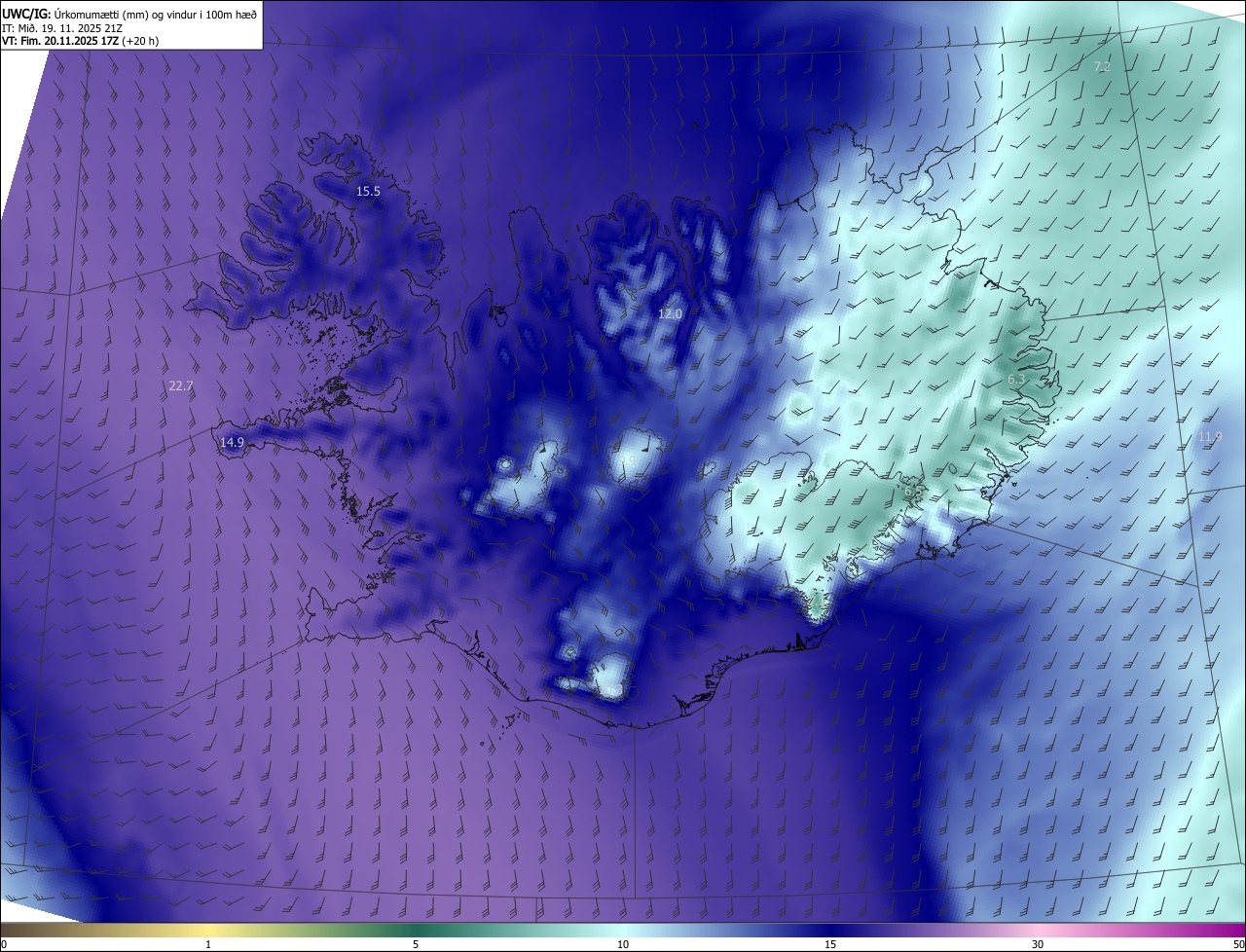Click the 50 tick on the color scale
Image resolution: width=1246 pixels, height=952 pixels.
click(x=1239, y=945)
